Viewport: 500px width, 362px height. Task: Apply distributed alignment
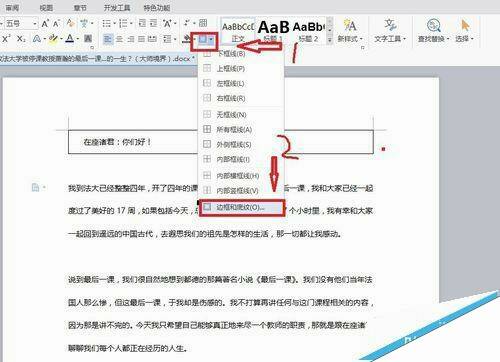click(152, 39)
